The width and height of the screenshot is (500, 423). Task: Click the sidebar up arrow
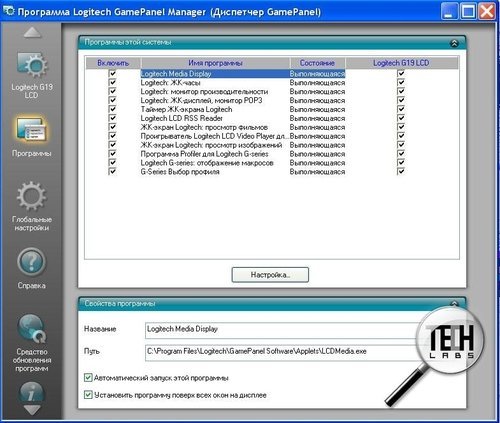pos(32,33)
